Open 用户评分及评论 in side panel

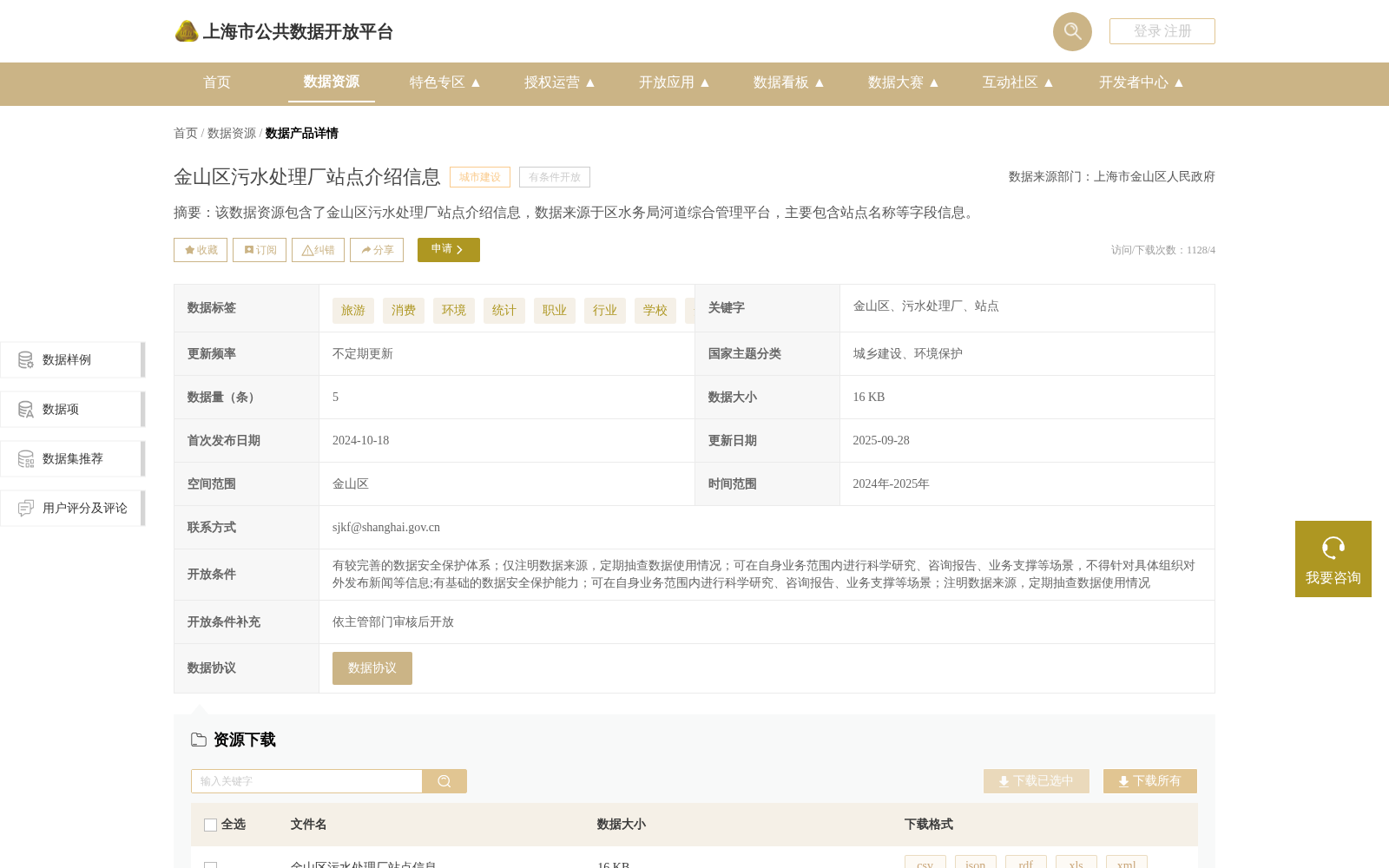tap(72, 508)
